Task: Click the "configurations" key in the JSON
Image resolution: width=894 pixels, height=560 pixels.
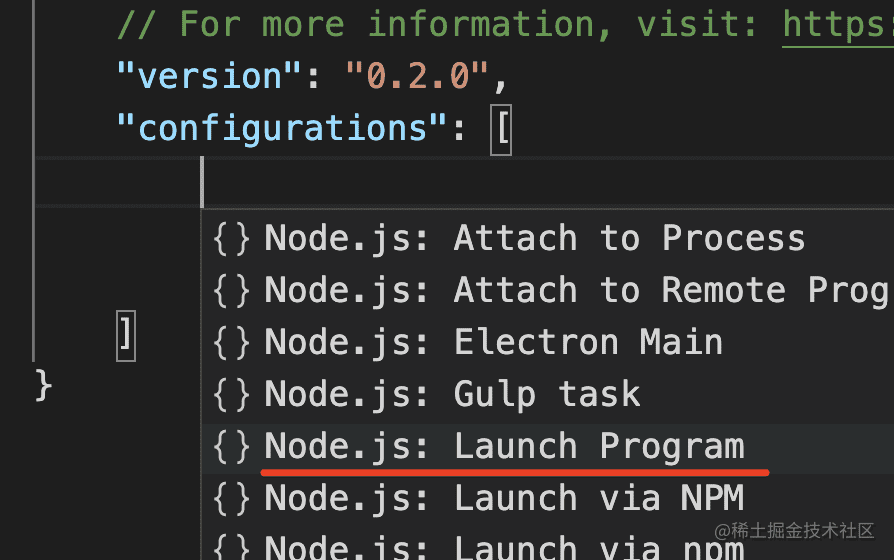Action: [x=284, y=129]
